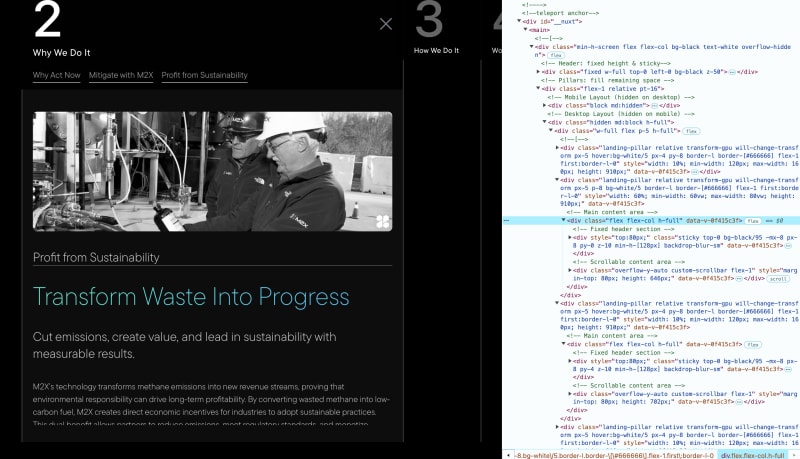
Task: Toggle flex badge on the non-highlighted flex-col div
Action: click(x=753, y=345)
